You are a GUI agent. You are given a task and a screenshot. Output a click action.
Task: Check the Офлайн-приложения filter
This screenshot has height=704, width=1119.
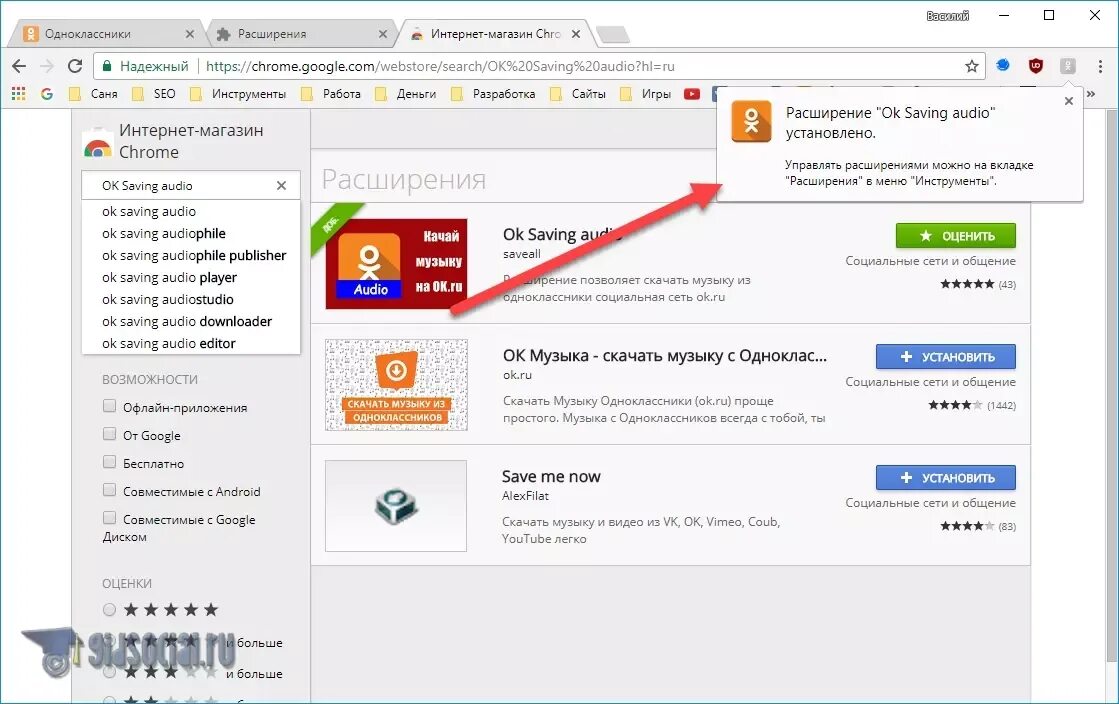109,406
